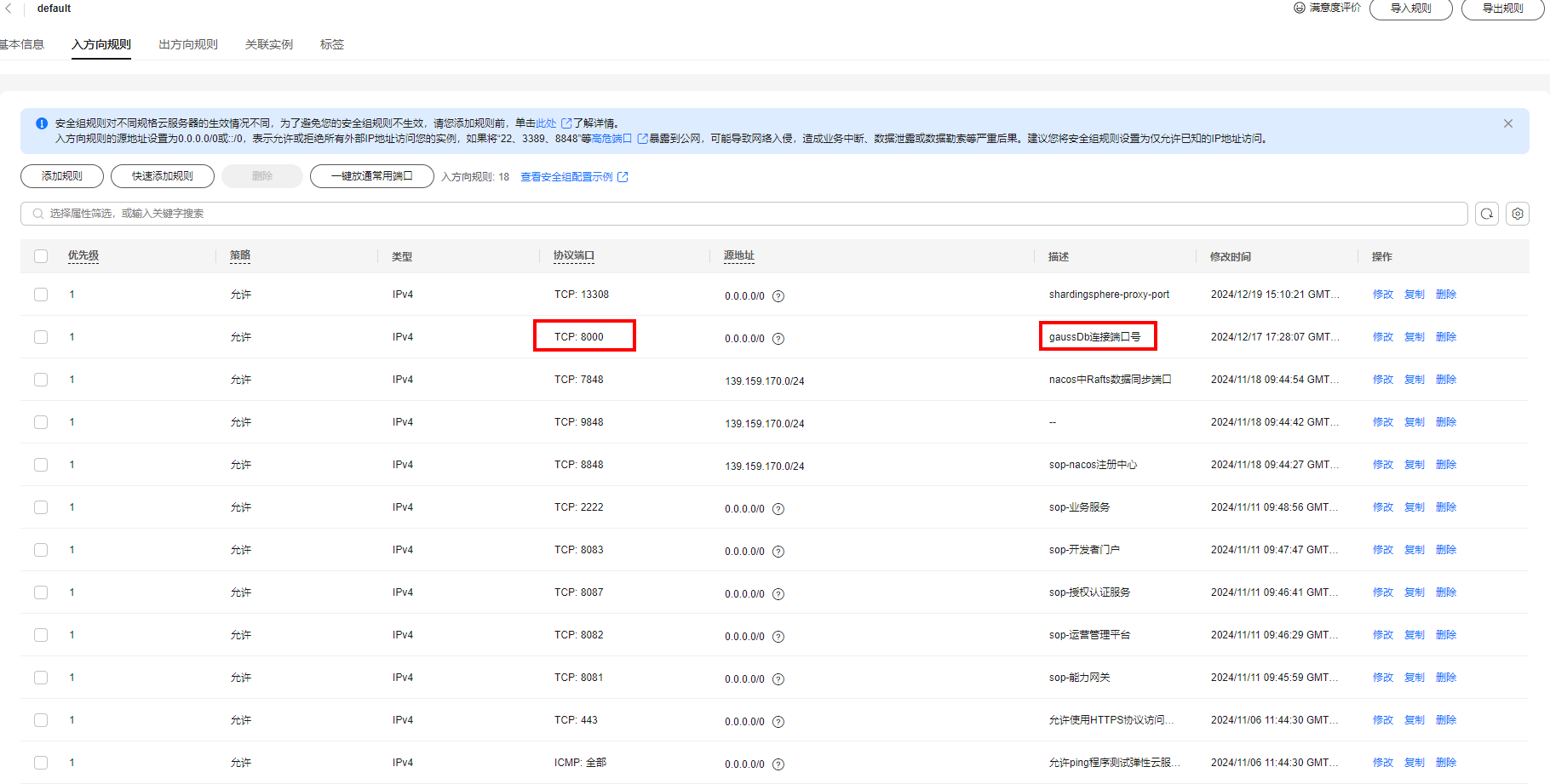Open the 查看安全组配置示例 link
The height and width of the screenshot is (784, 1550).
(x=567, y=177)
